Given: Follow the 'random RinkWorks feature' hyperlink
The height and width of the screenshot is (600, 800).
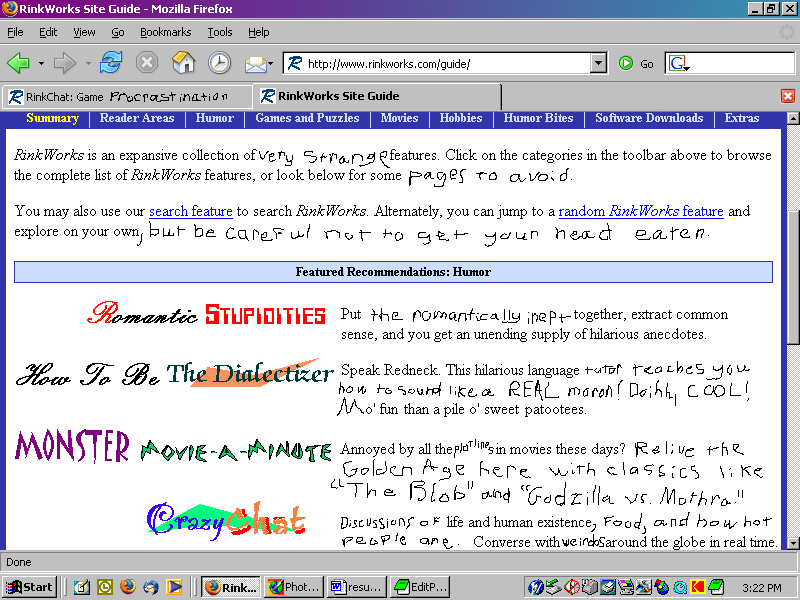Looking at the screenshot, I should pyautogui.click(x=641, y=211).
